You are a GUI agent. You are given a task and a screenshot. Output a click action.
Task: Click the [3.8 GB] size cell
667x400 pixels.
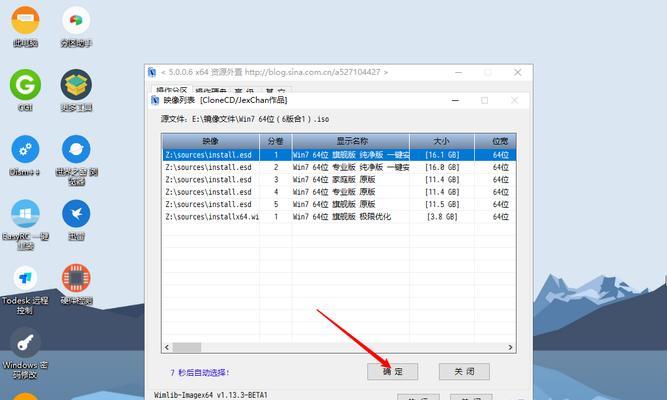pyautogui.click(x=442, y=217)
